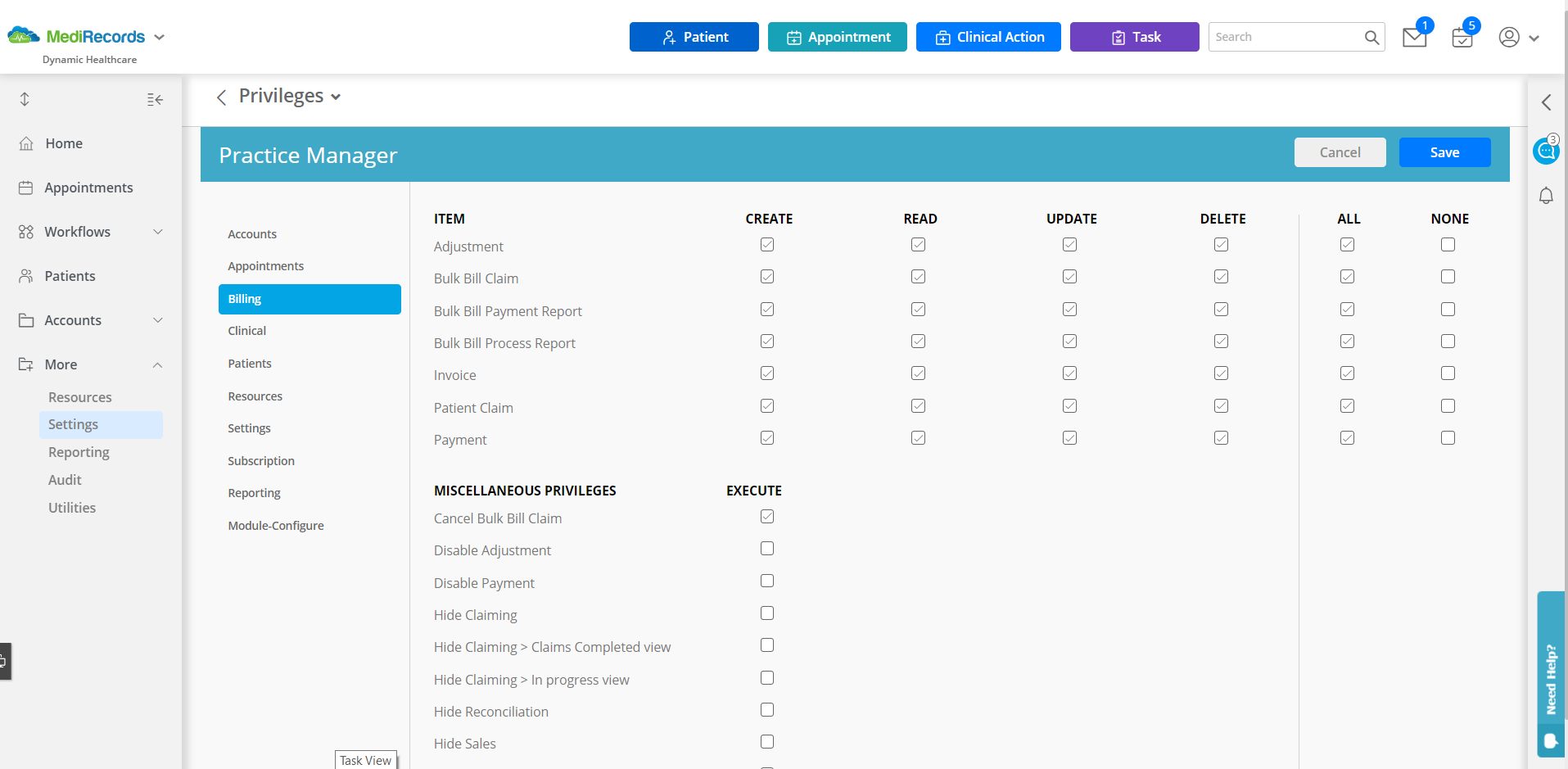
Task: Uncheck UPDATE for Patient Claim
Action: tap(1070, 406)
